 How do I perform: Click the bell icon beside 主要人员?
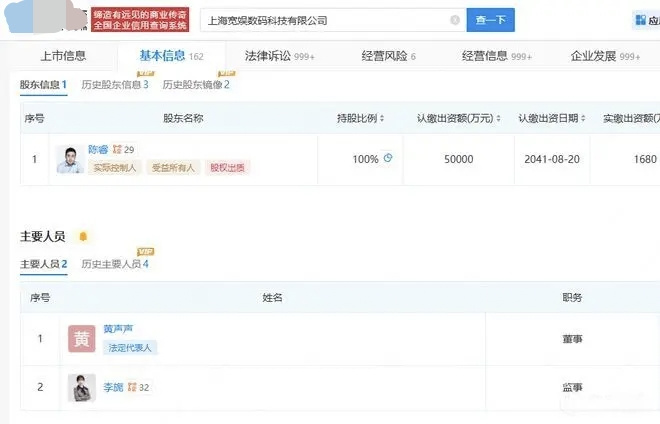(x=83, y=237)
